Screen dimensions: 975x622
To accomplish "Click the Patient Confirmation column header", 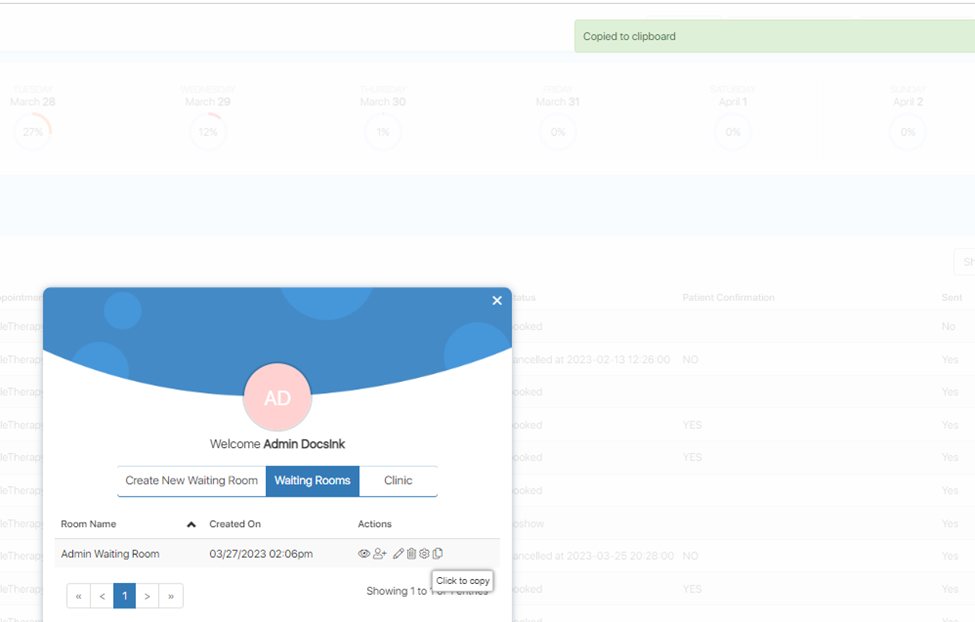I will tap(728, 297).
